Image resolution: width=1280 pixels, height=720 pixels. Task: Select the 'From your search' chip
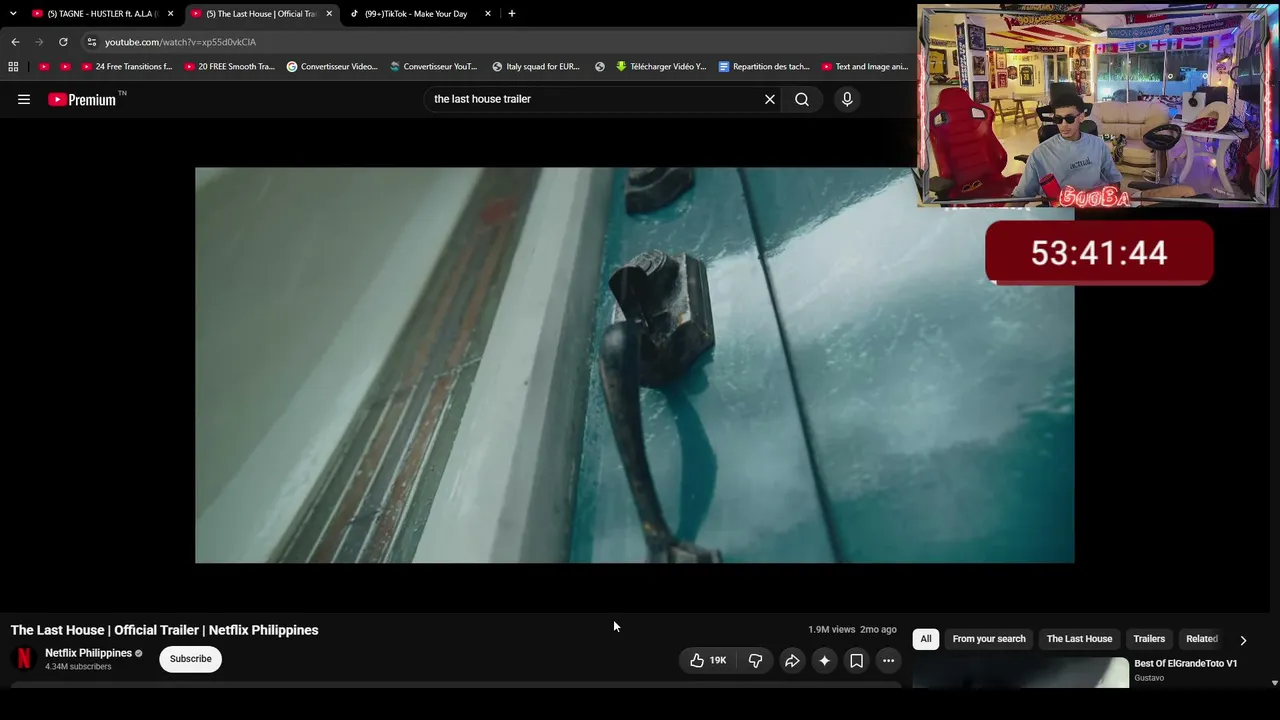(x=989, y=639)
